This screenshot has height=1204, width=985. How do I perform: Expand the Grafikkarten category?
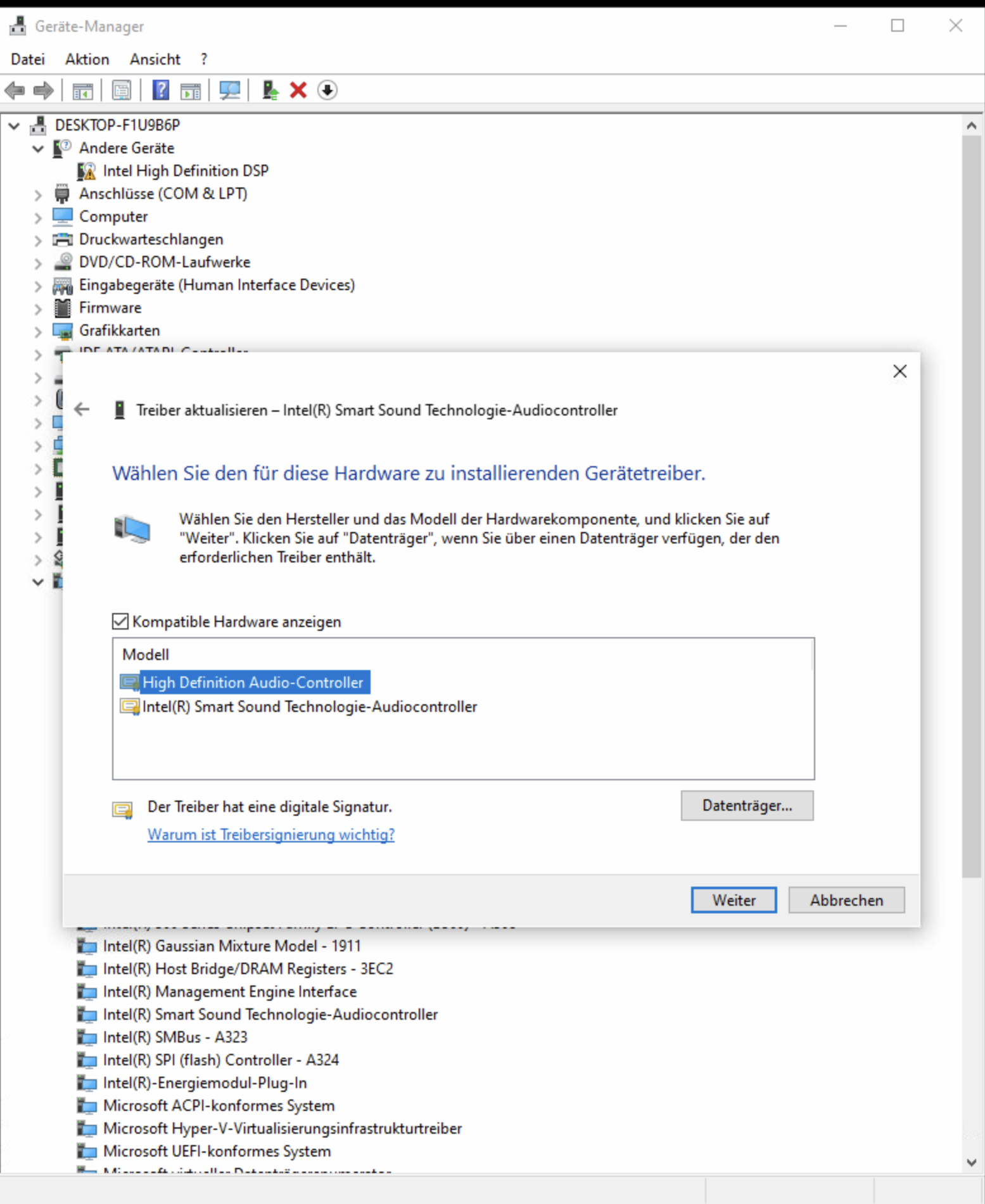click(x=38, y=331)
